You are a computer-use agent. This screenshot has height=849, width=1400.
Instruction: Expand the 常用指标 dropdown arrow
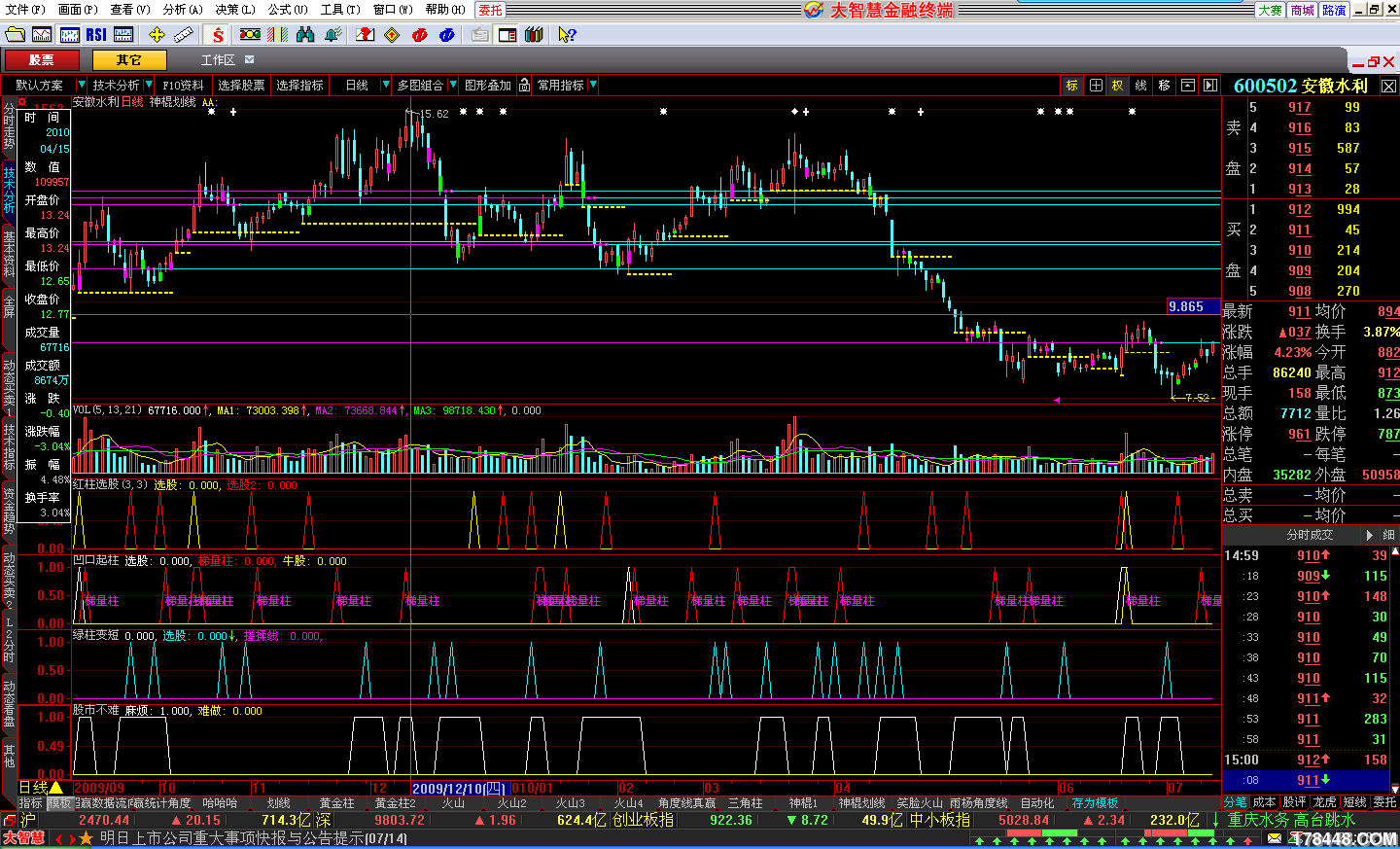coord(593,86)
